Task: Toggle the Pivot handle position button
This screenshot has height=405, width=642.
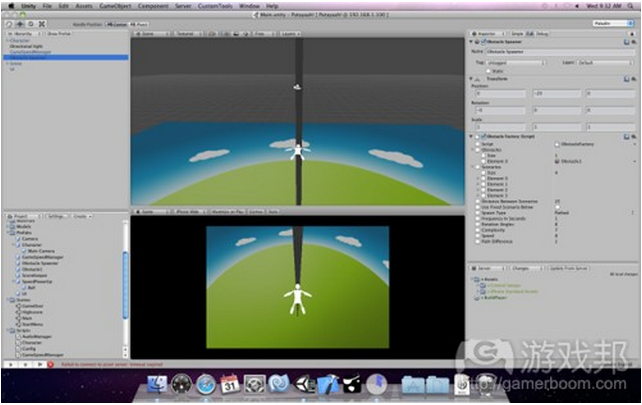Action: click(x=139, y=25)
